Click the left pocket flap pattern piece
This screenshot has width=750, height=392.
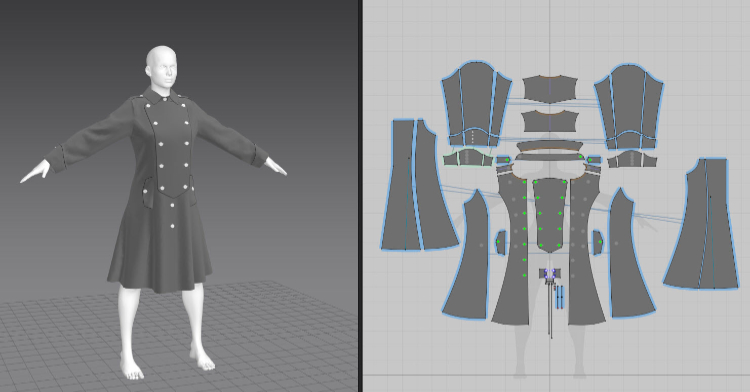501,243
